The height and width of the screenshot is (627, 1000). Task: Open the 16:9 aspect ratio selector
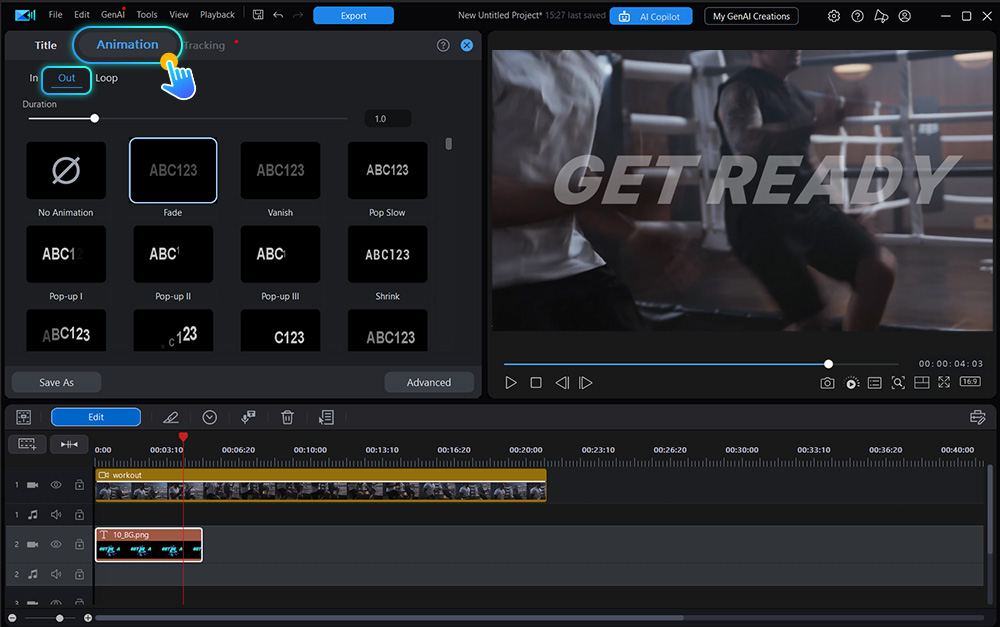pos(969,382)
